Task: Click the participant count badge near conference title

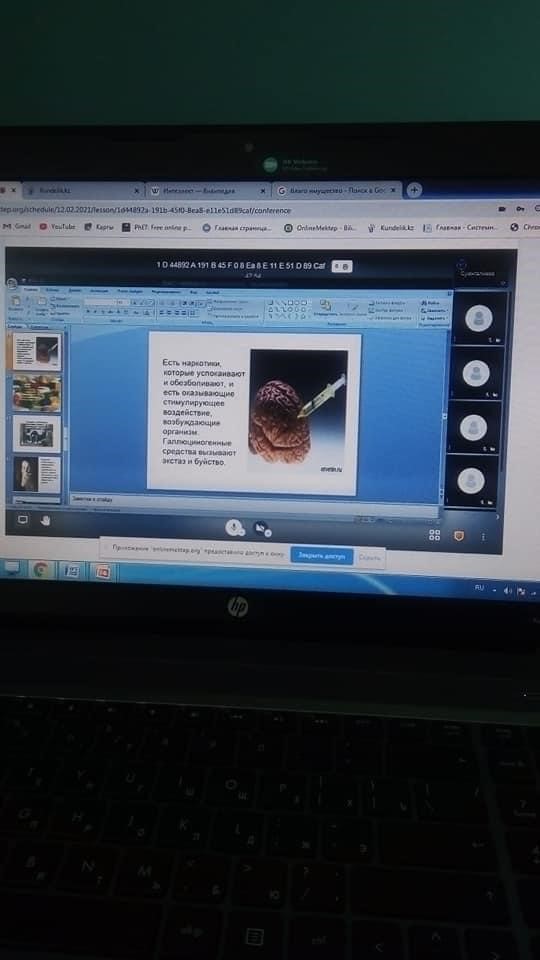Action: (x=342, y=266)
